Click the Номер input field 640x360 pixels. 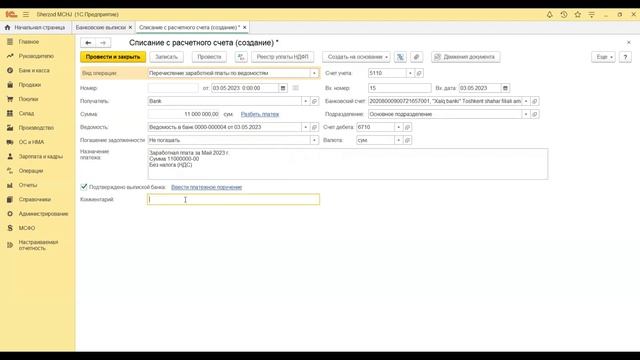click(x=173, y=88)
